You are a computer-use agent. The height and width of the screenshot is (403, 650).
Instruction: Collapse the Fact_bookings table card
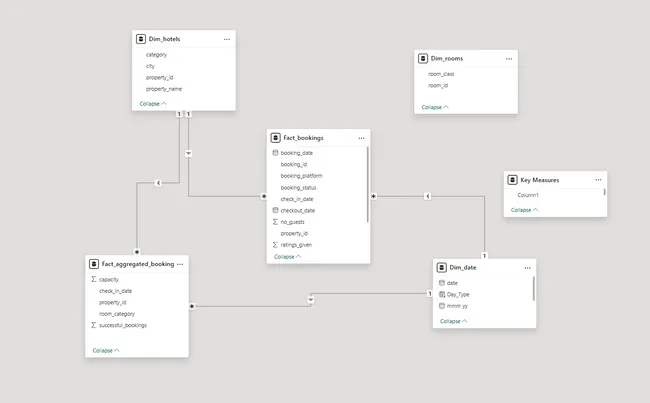[x=288, y=256]
